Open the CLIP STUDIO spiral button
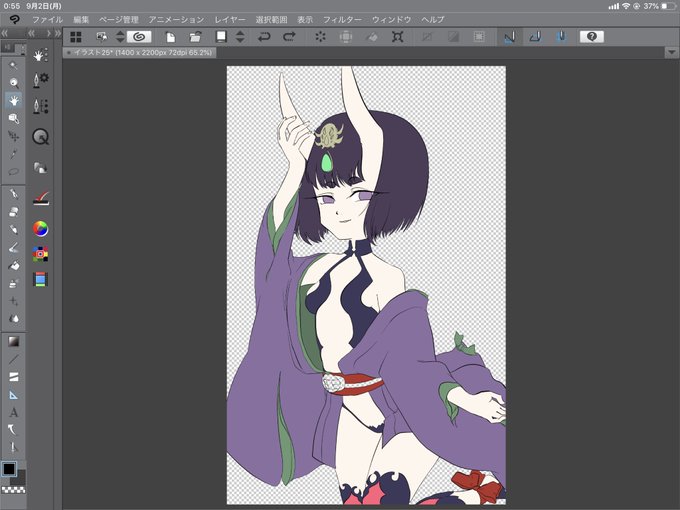Viewport: 680px width, 510px height. [x=139, y=37]
